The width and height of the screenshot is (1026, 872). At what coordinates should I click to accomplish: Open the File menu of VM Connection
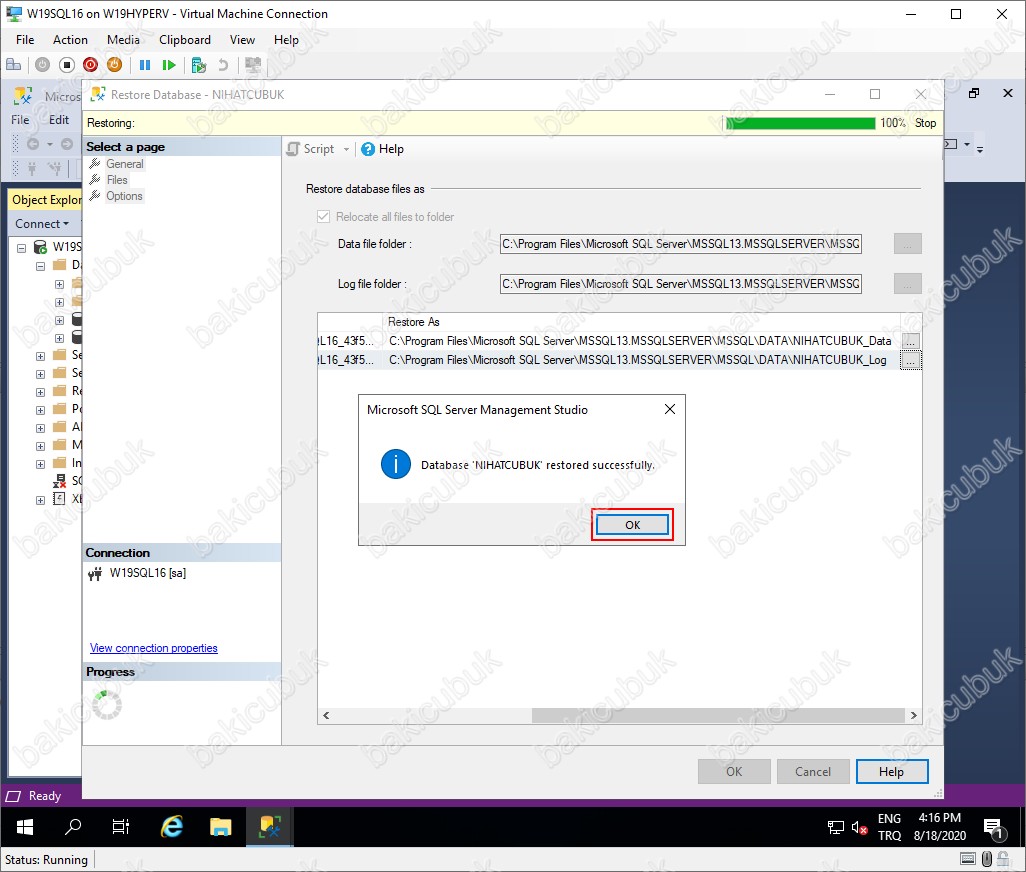25,40
